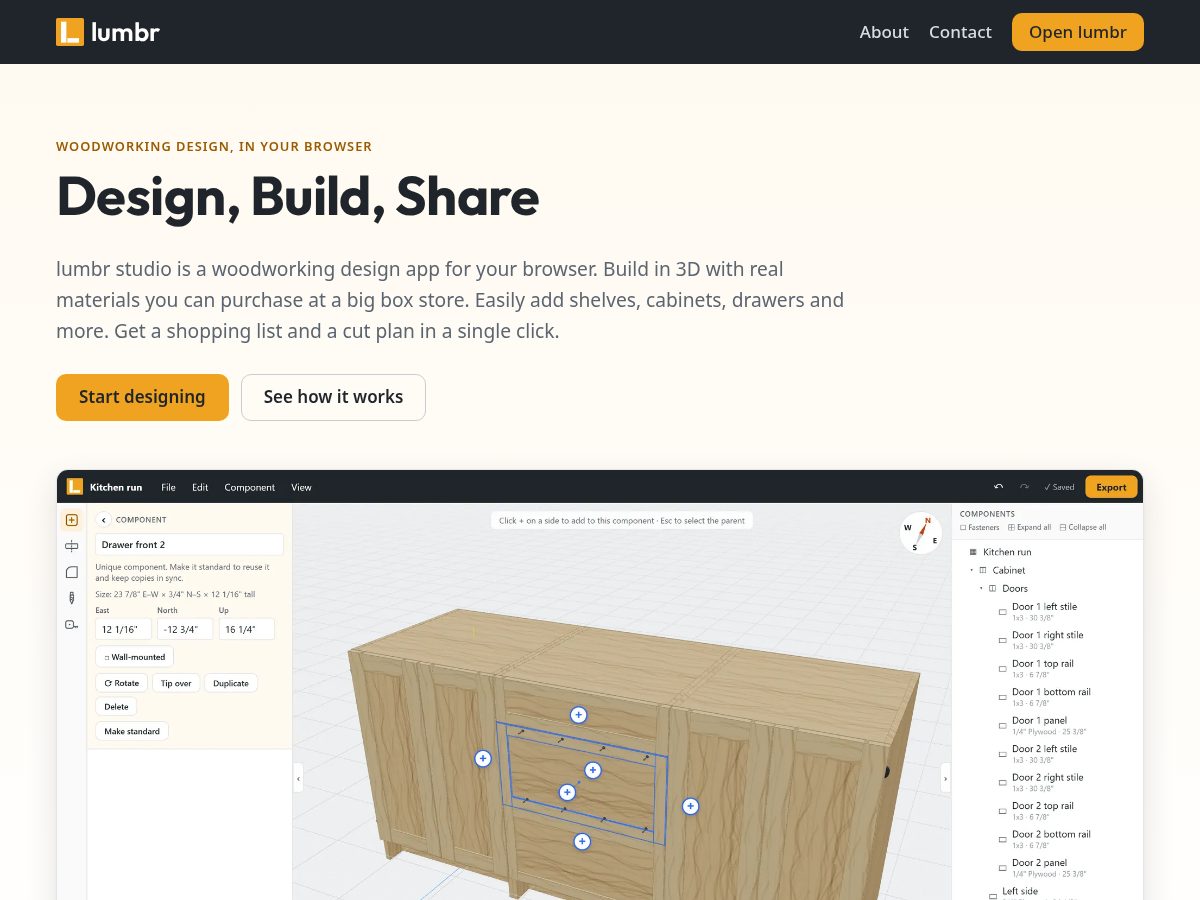Click the board icon beside Door 2 panel

tap(1003, 867)
